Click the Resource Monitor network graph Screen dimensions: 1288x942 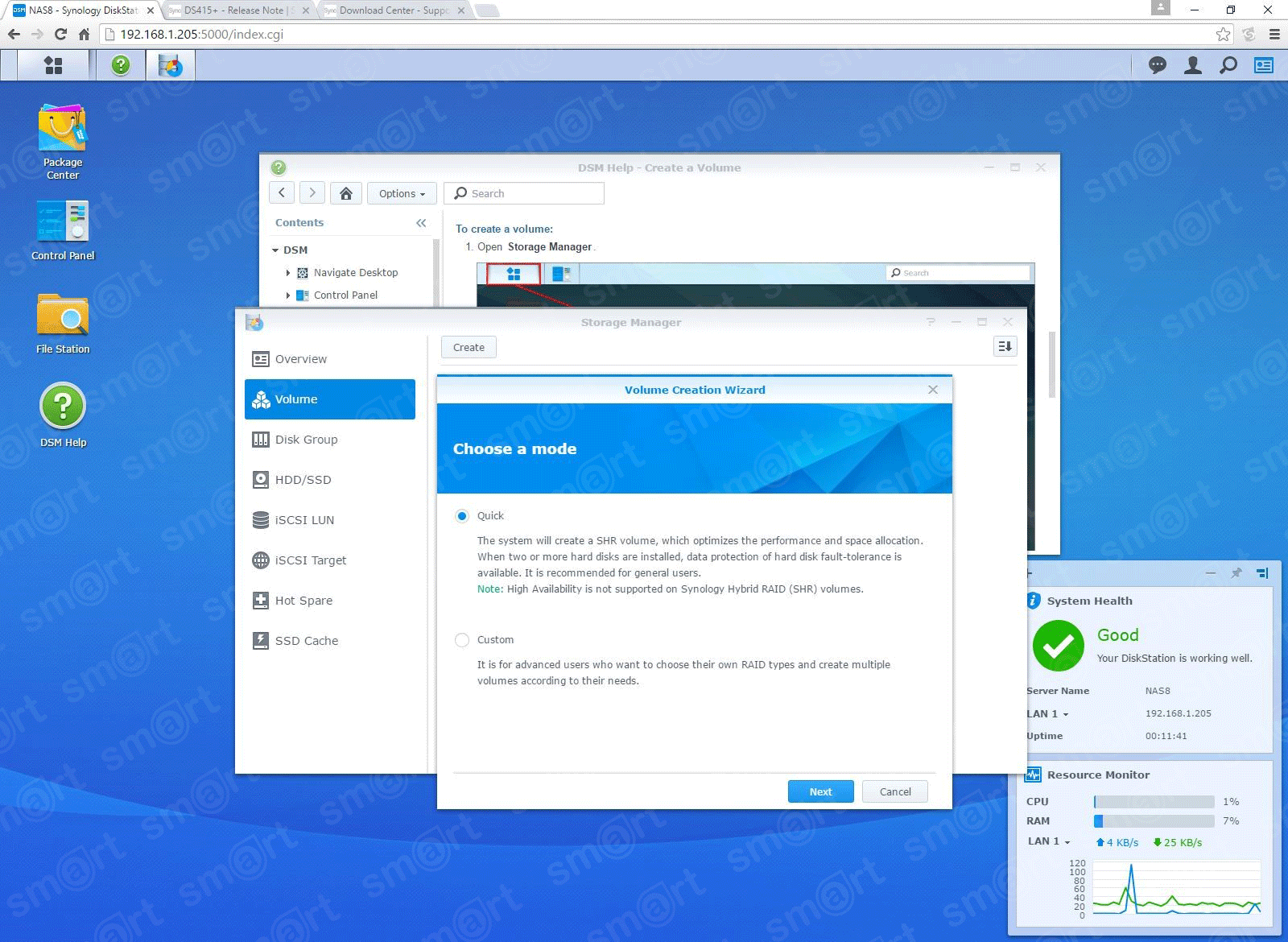(x=1175, y=888)
